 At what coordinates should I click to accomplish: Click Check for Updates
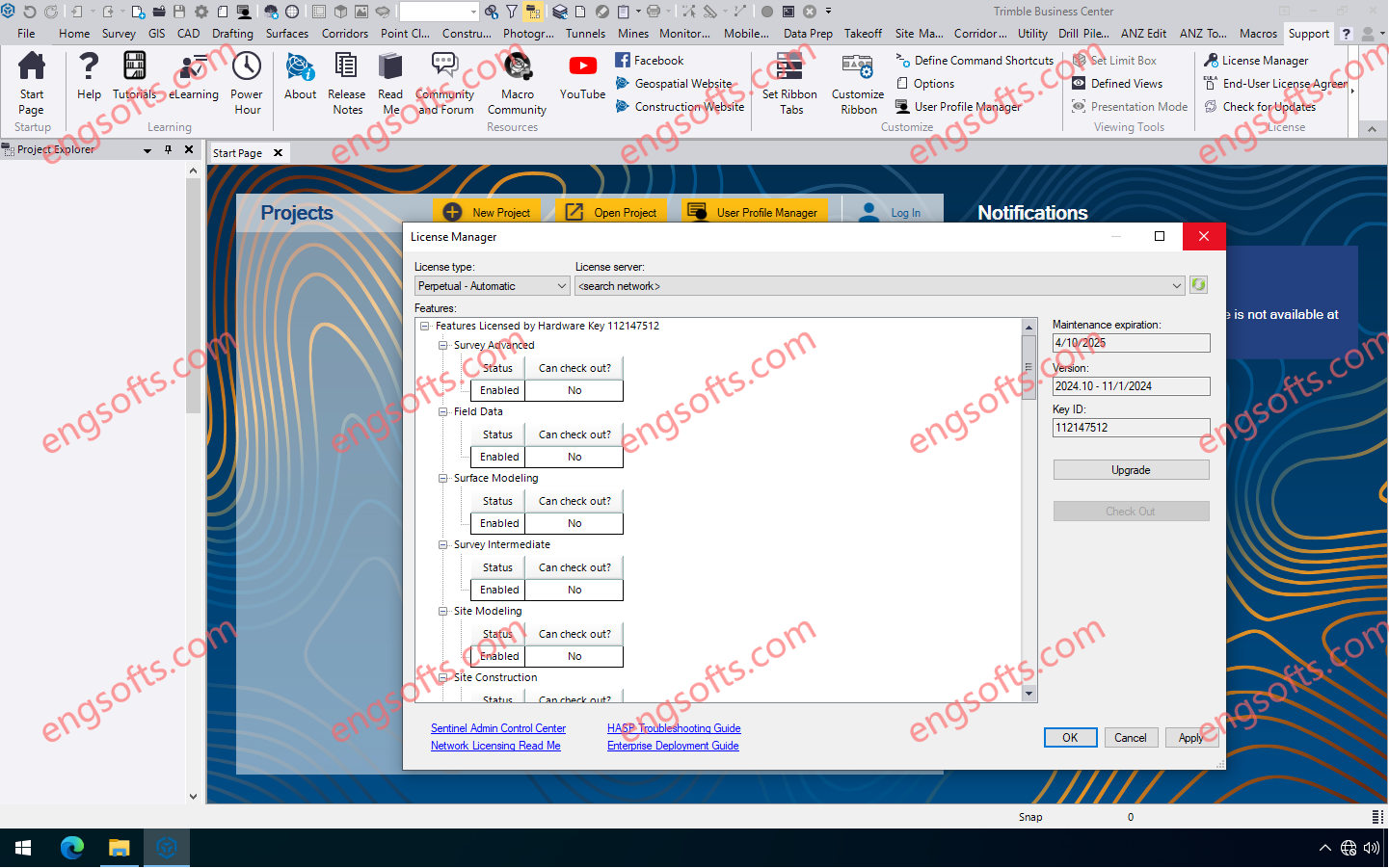(1260, 107)
